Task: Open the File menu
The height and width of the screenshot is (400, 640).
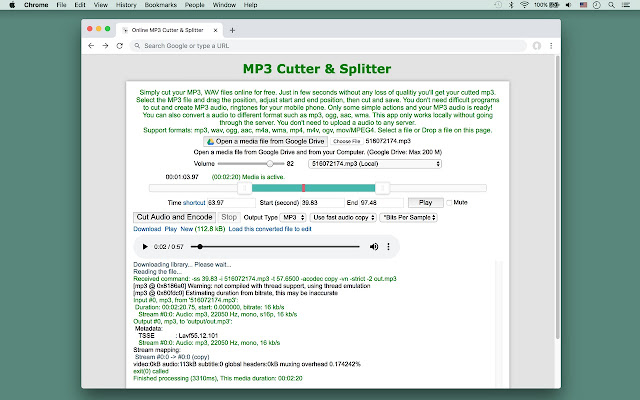Action: [x=61, y=5]
